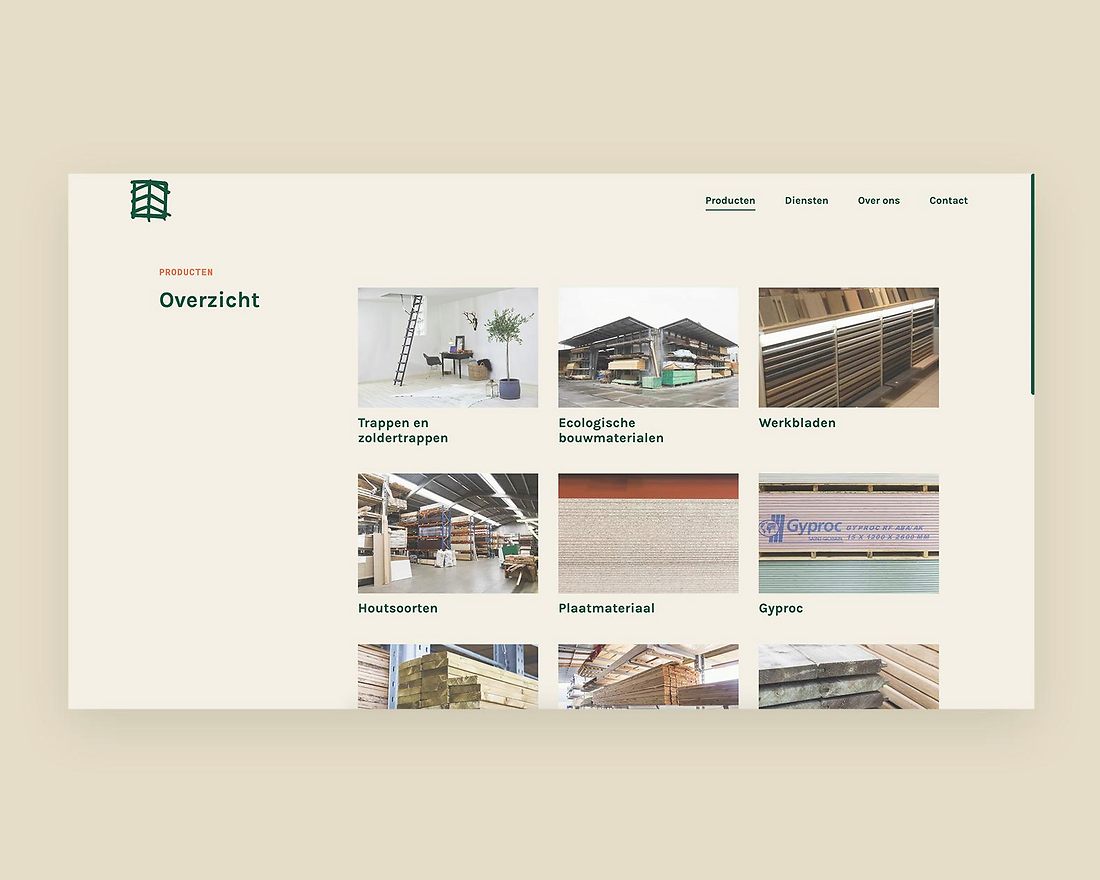
Task: Click the Gyproc product image
Action: tap(848, 533)
